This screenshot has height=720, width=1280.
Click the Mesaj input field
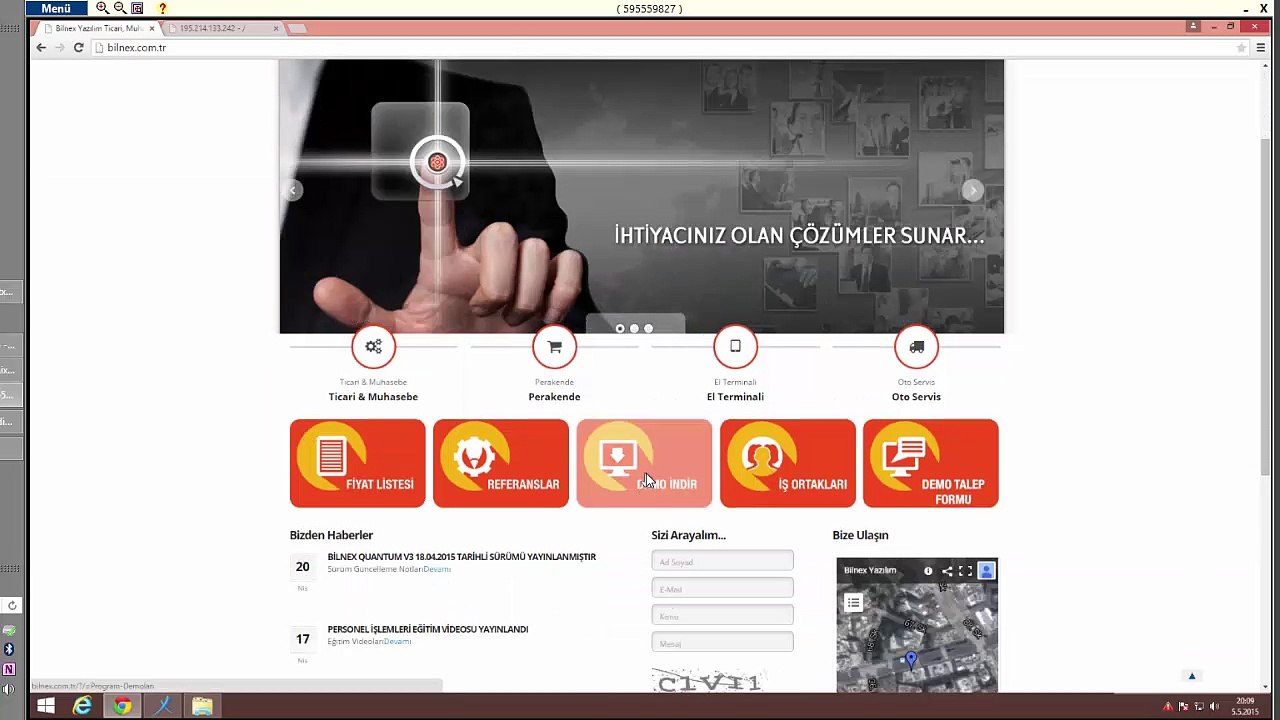coord(722,642)
